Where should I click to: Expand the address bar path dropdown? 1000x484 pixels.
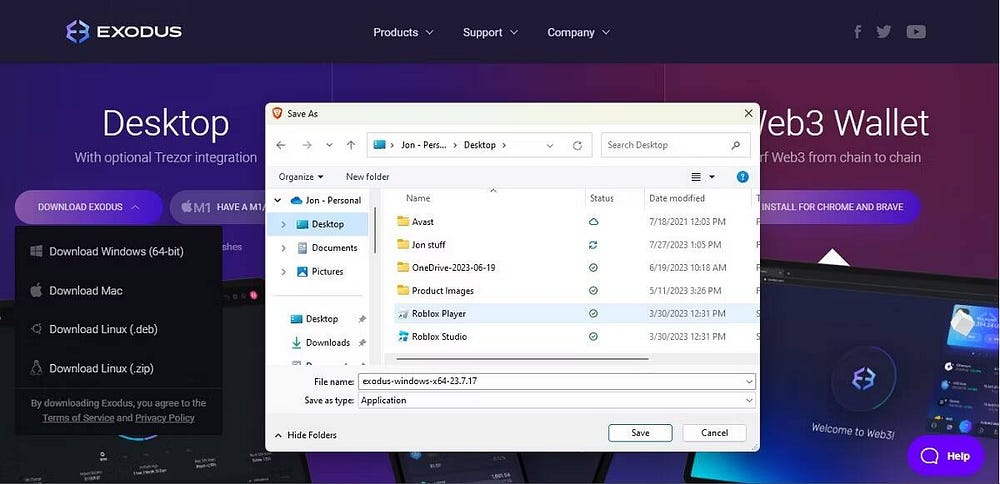pos(550,145)
